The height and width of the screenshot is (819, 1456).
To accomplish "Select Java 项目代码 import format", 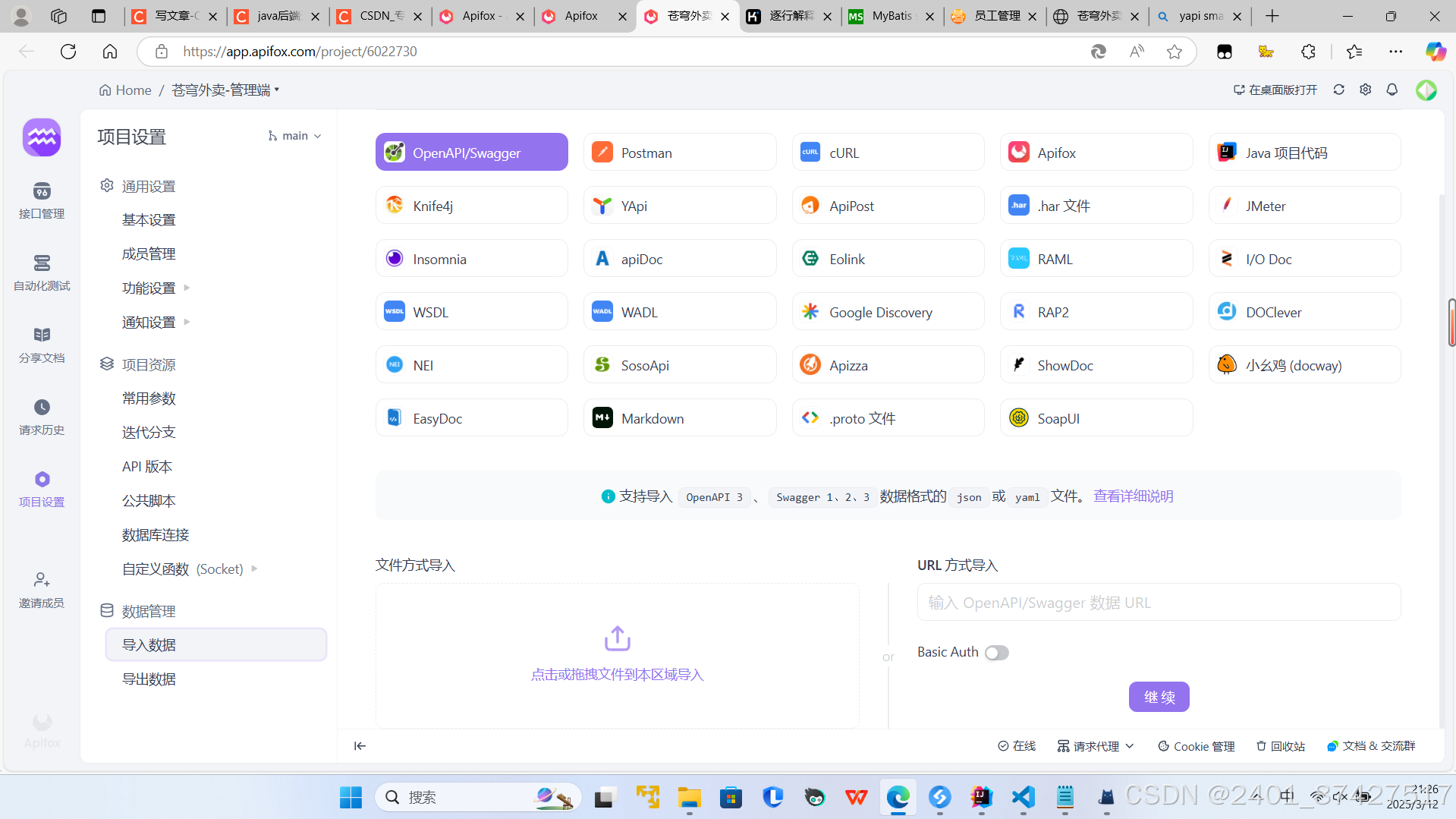I will (1304, 153).
